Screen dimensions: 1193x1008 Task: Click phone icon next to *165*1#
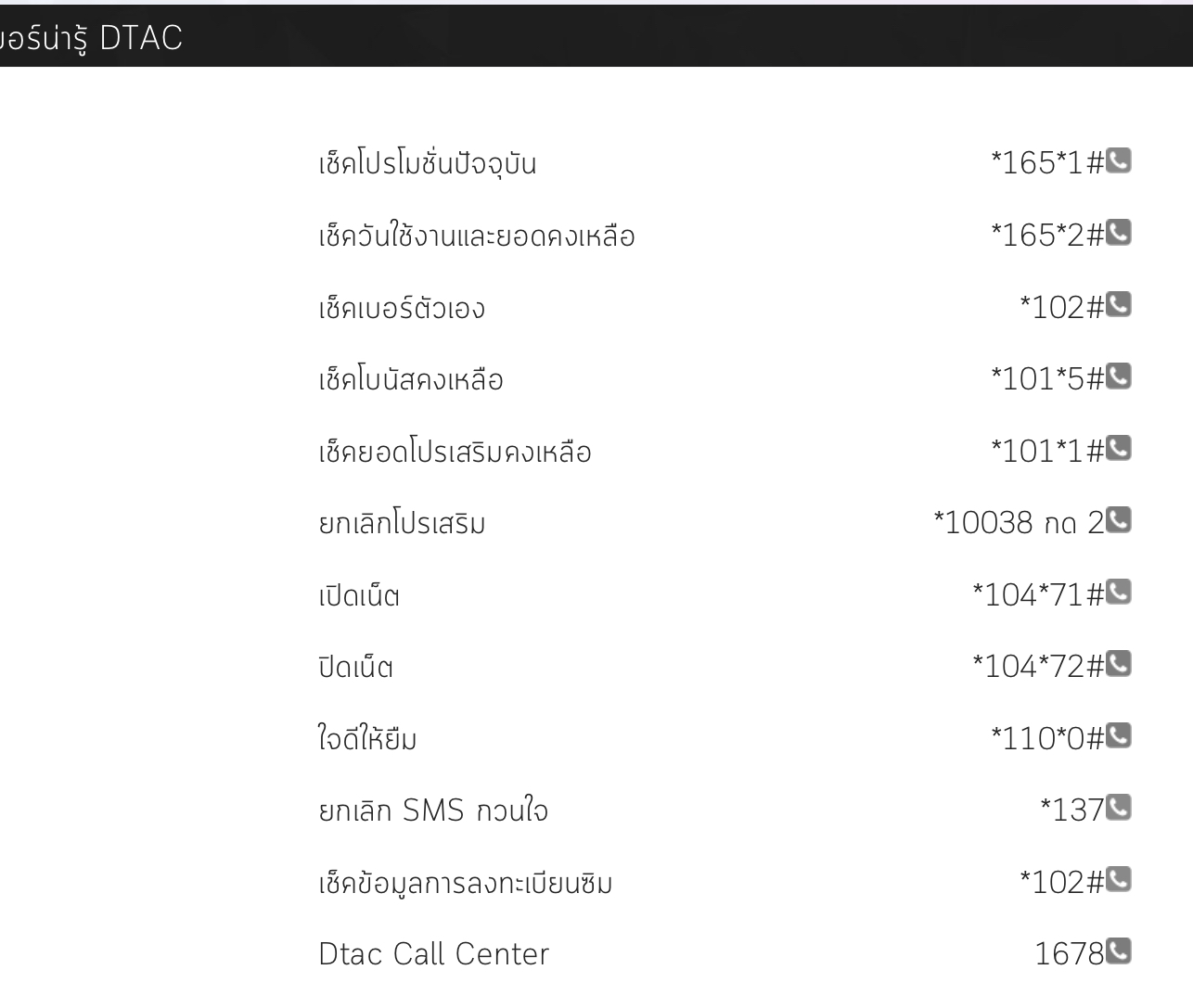1119,160
